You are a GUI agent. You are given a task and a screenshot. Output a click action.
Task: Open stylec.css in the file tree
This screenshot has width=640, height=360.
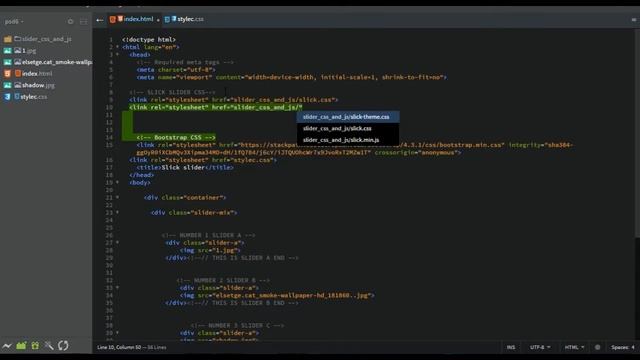[x=33, y=97]
